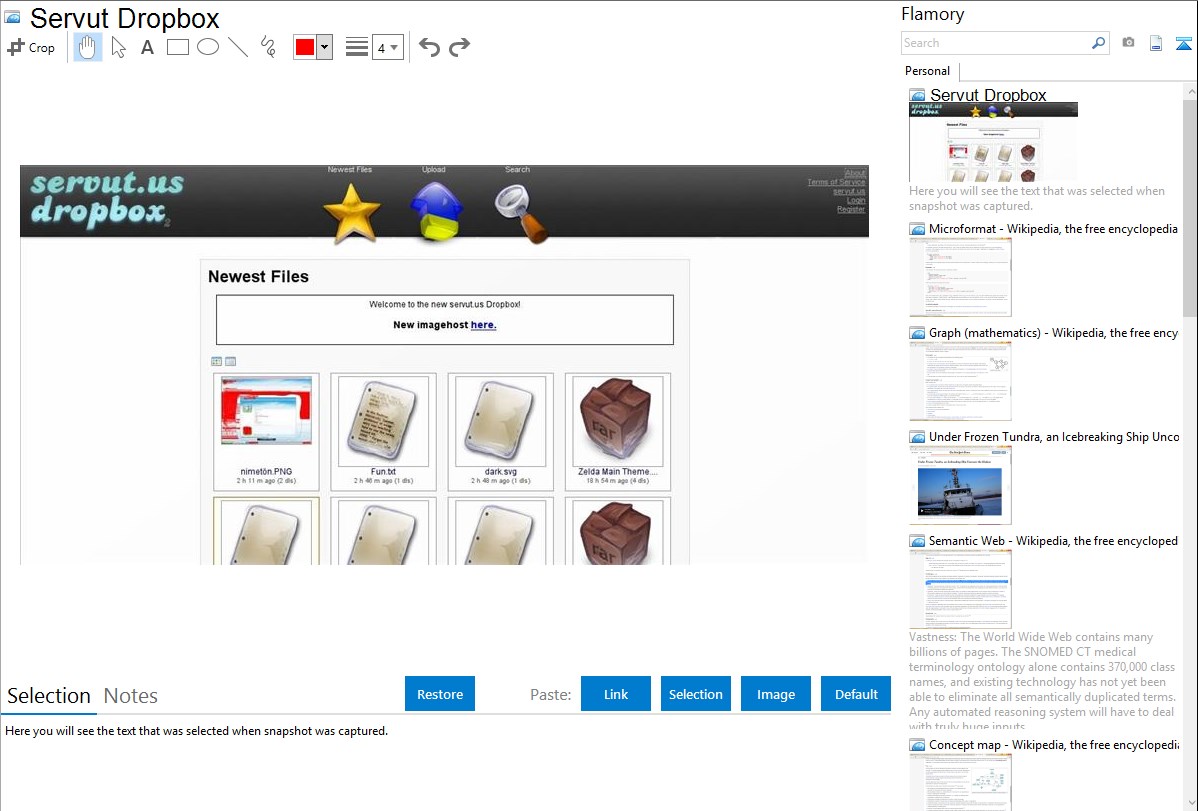Image resolution: width=1198 pixels, height=811 pixels.
Task: Click the Microformat snapshot title text
Action: tap(1053, 229)
